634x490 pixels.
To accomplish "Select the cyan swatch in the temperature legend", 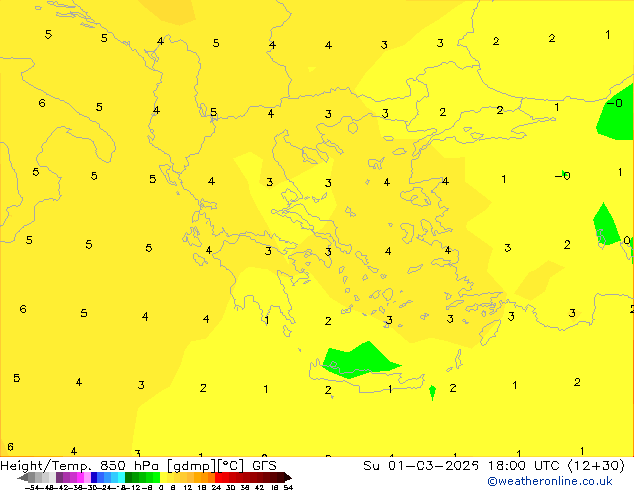I will (x=121, y=477).
